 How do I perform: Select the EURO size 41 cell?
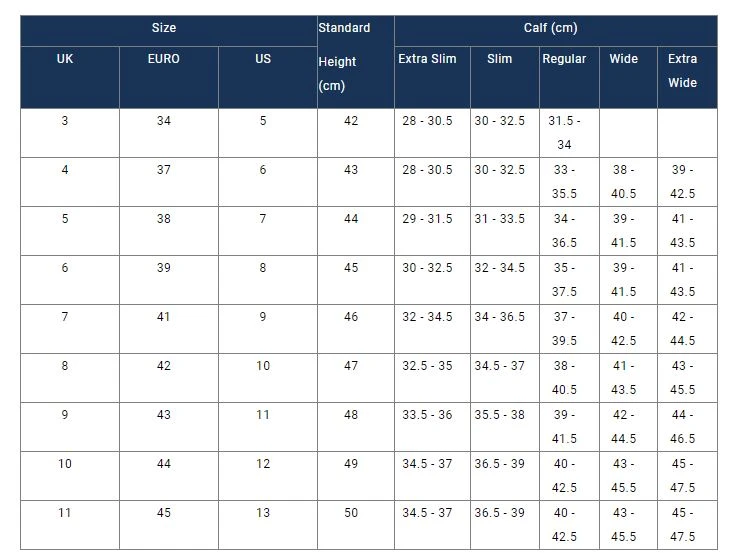(x=164, y=317)
